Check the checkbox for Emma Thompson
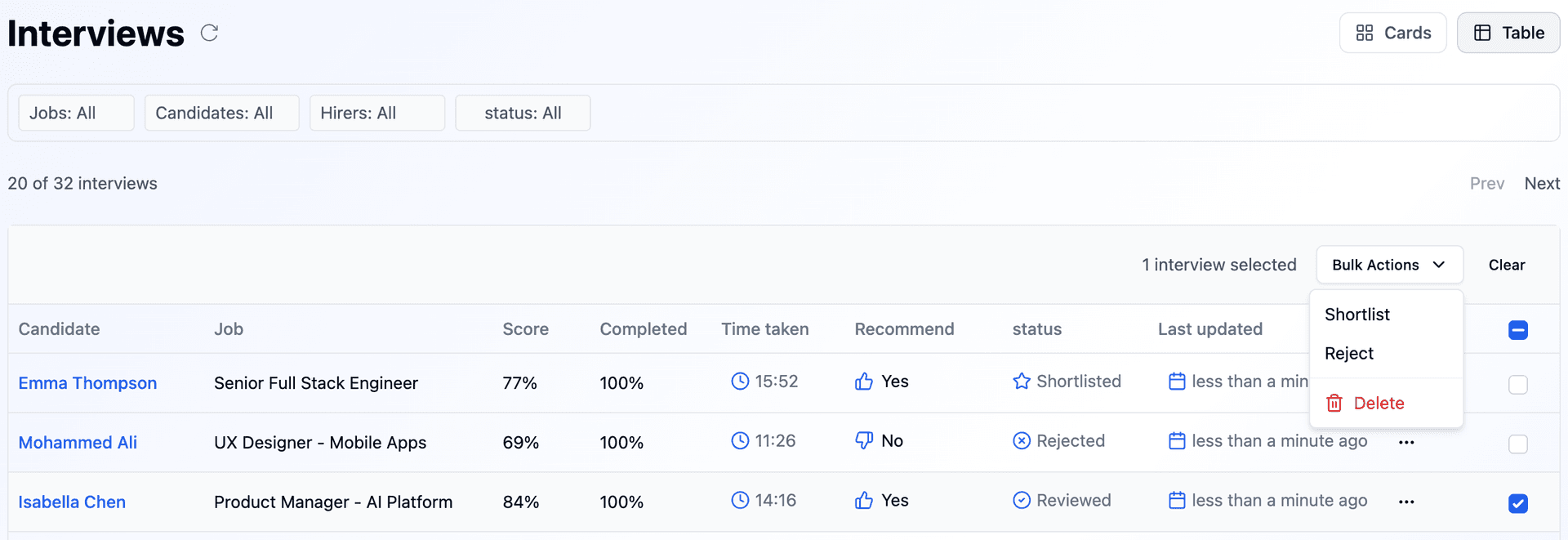Image resolution: width=1568 pixels, height=540 pixels. coord(1517,384)
